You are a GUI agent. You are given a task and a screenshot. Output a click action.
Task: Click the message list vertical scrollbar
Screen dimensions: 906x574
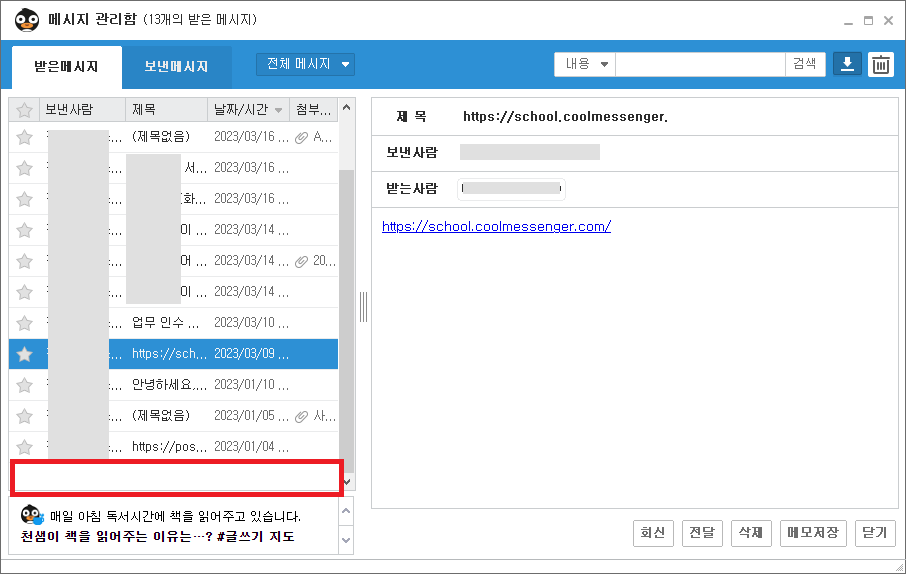click(x=346, y=300)
